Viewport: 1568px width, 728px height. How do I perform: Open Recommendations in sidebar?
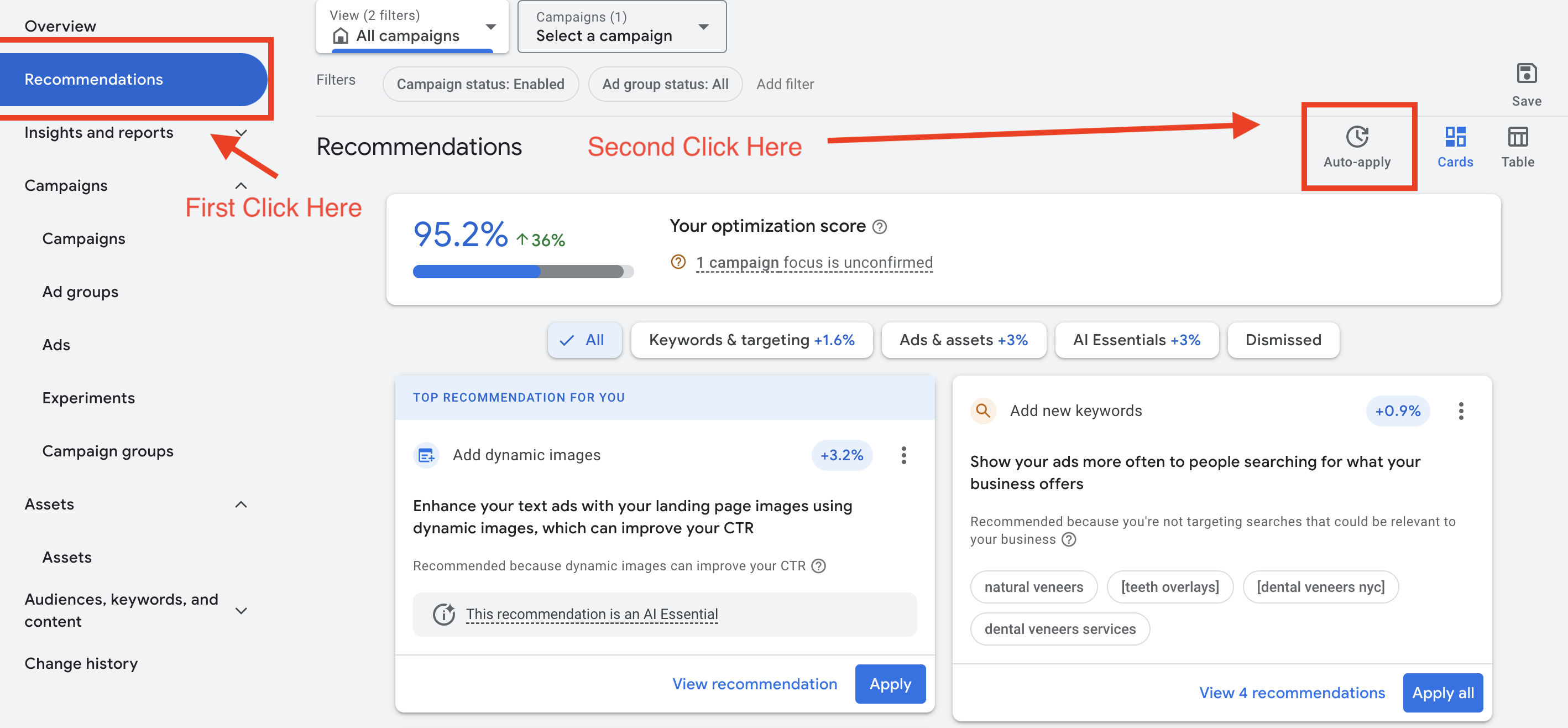click(x=133, y=79)
